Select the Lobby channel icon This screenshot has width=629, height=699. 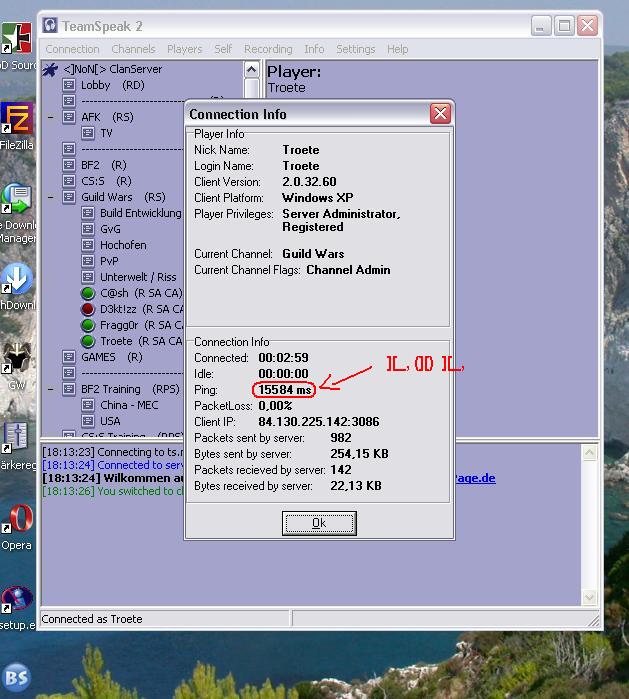tap(69, 86)
